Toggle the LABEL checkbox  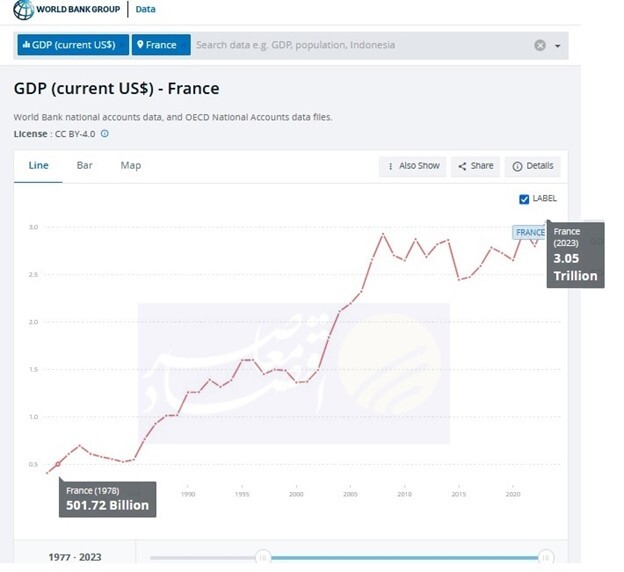pos(524,199)
